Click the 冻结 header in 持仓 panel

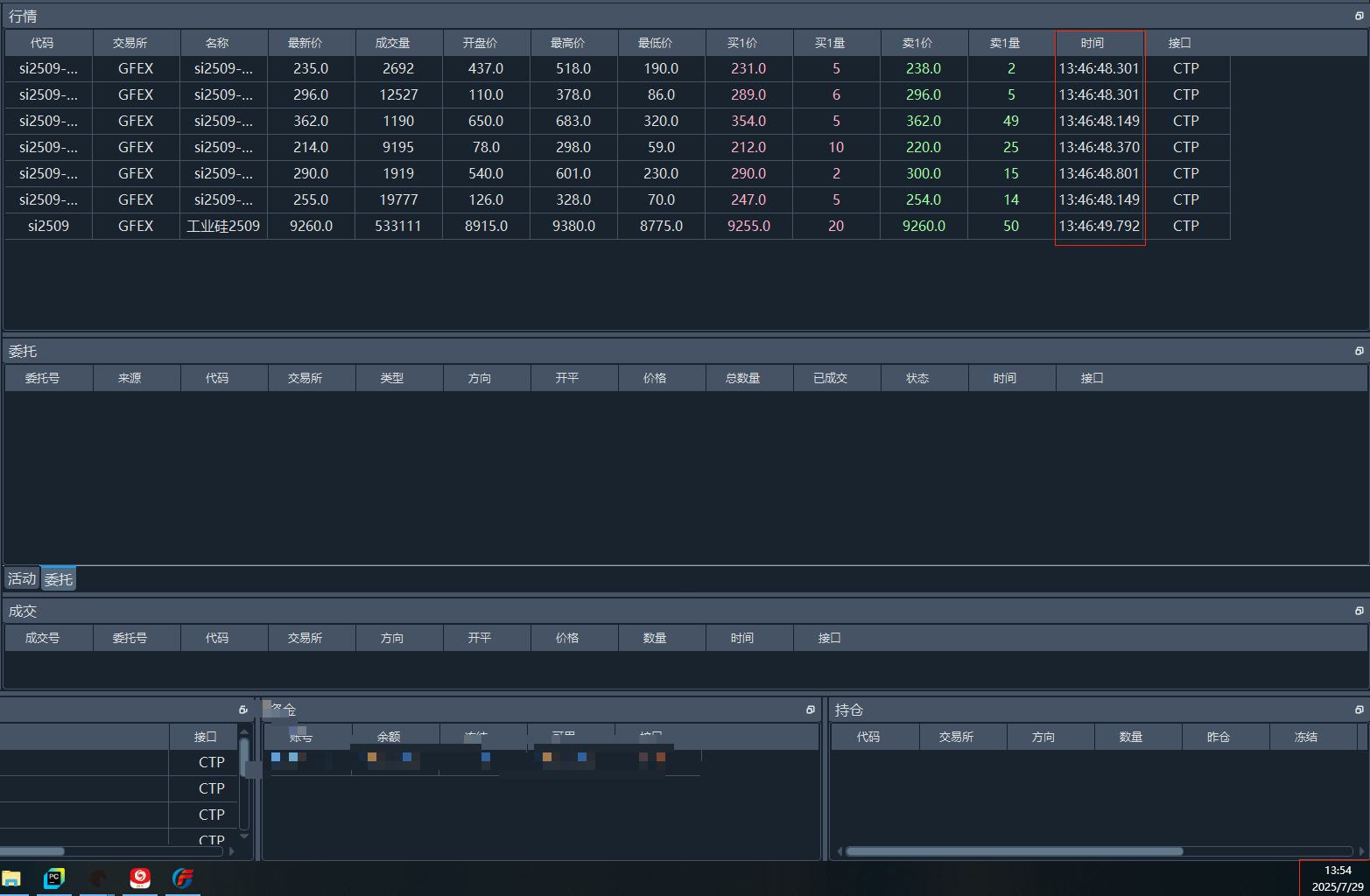point(1313,737)
